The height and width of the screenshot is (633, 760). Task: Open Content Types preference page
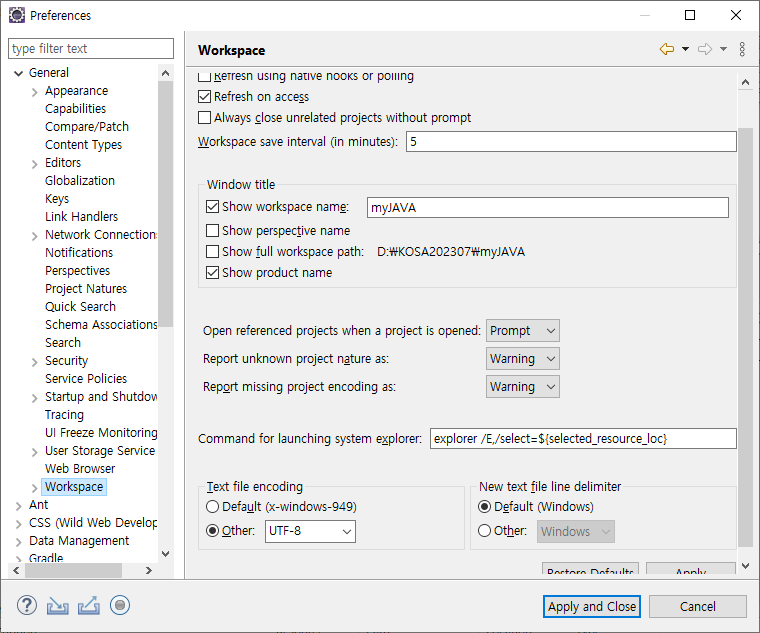[x=83, y=144]
